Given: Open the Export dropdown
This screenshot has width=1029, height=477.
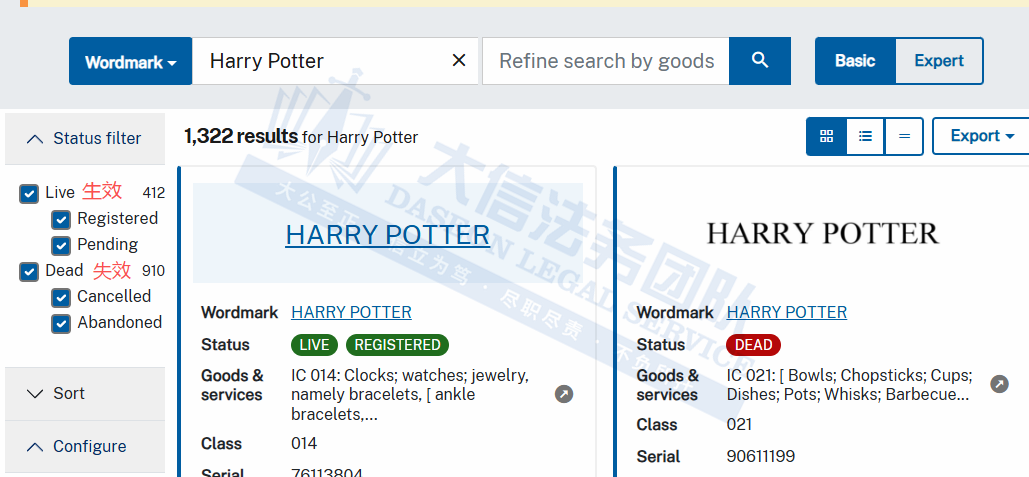Looking at the screenshot, I should [982, 136].
